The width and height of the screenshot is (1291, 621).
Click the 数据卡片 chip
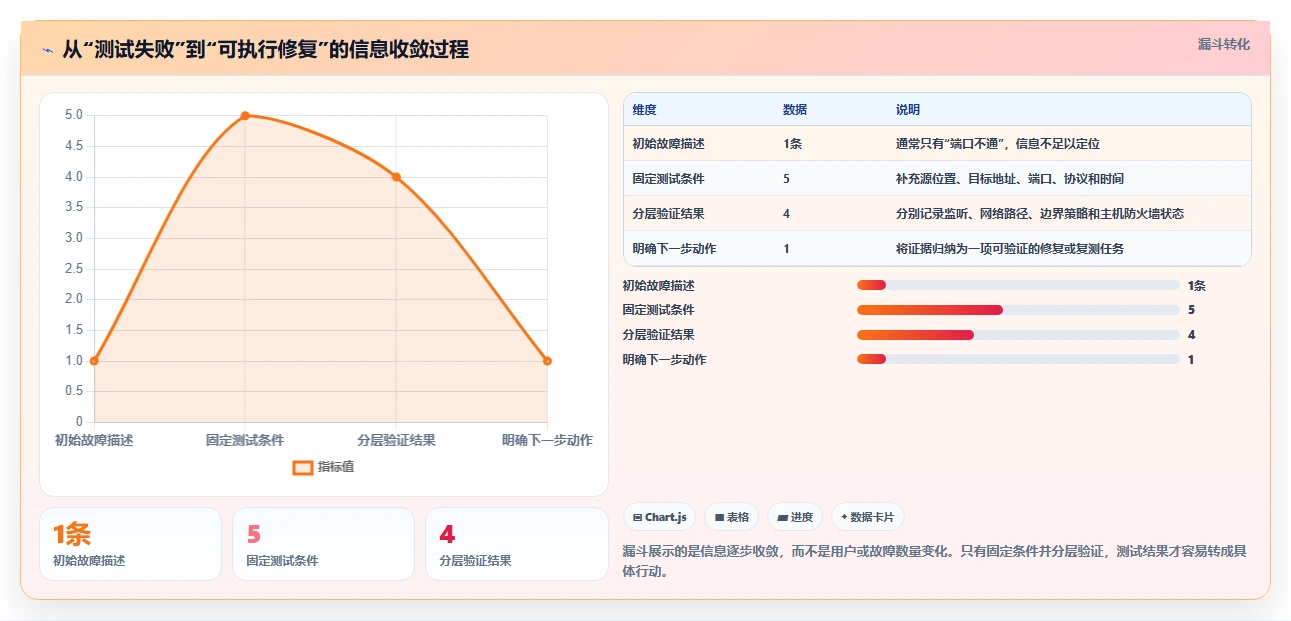[868, 517]
